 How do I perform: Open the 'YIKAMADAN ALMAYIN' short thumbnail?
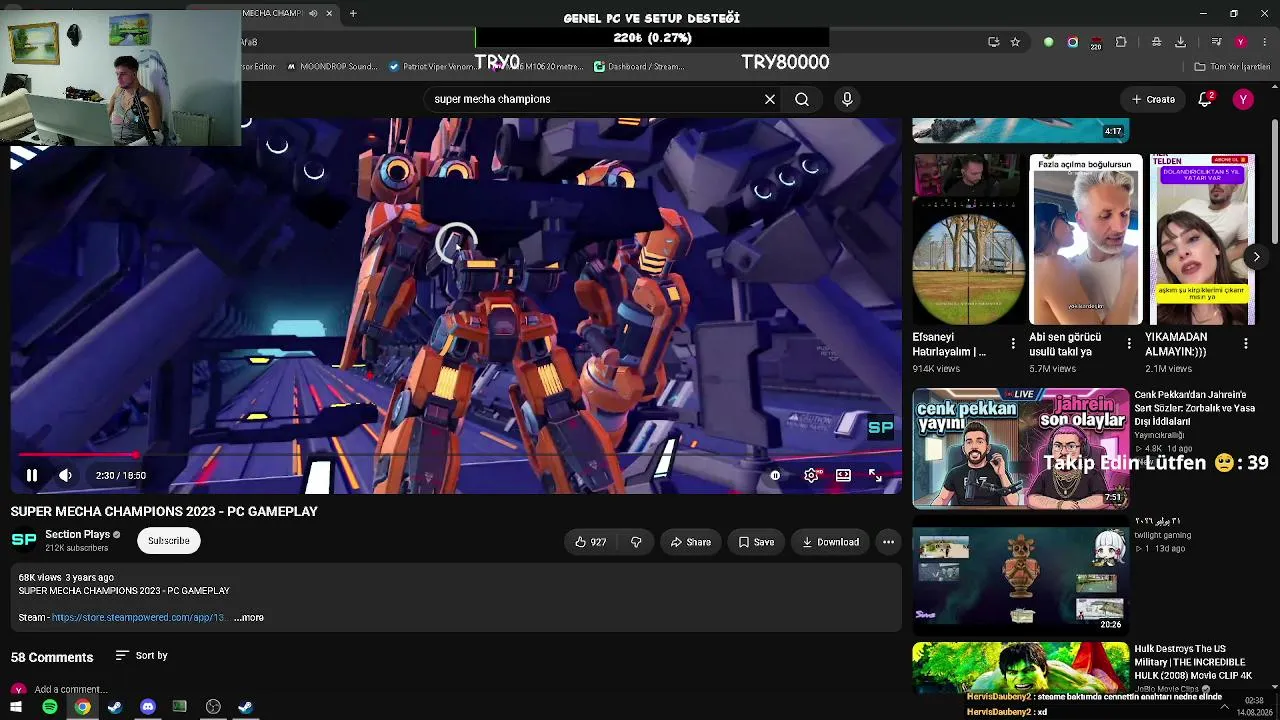pyautogui.click(x=1201, y=240)
